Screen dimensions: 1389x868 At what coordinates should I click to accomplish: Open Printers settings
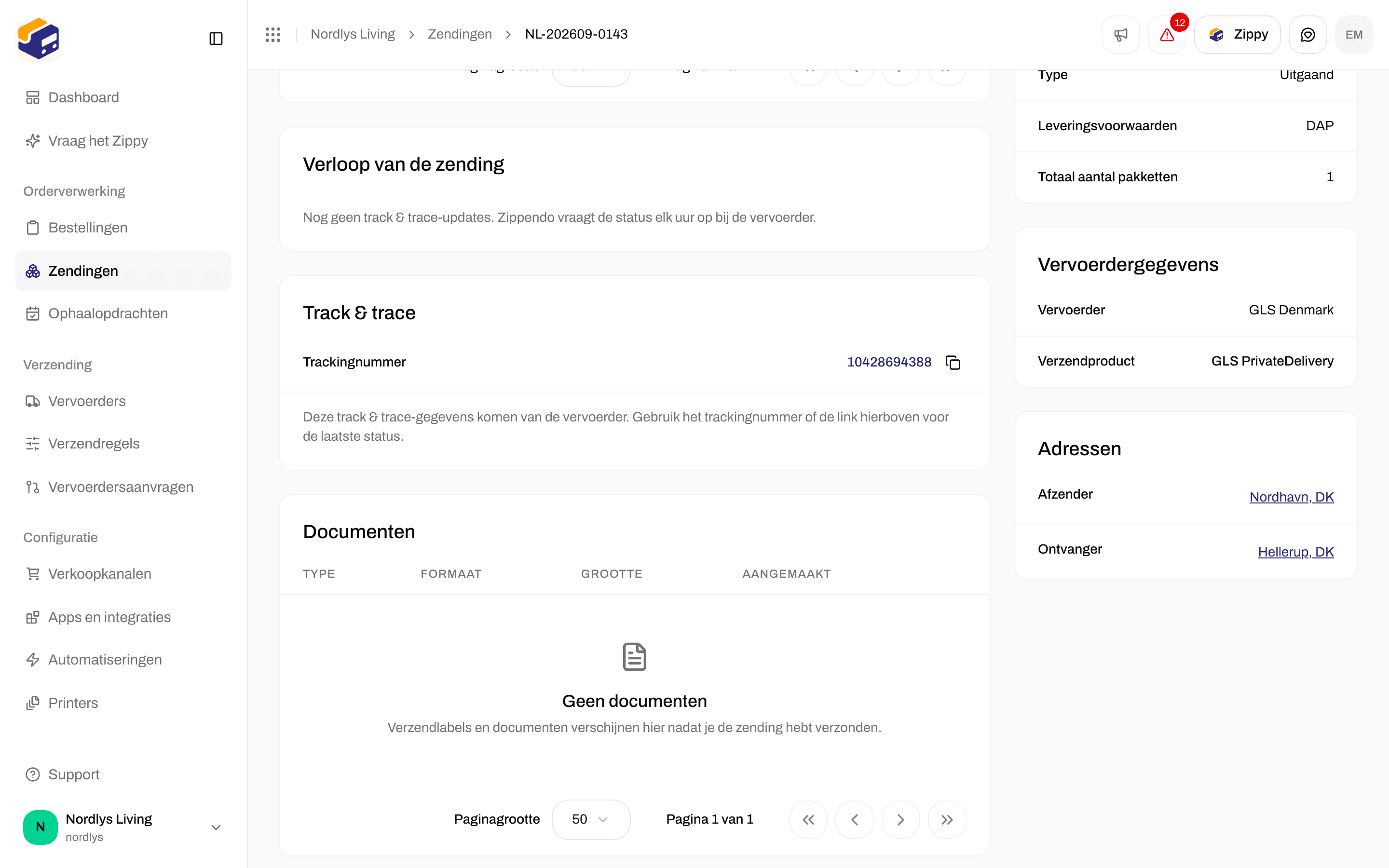click(123, 703)
